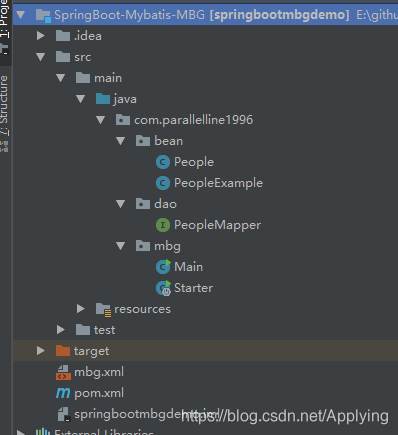The image size is (398, 435).
Task: Select the com.parallelline1996 package label
Action: 193,120
